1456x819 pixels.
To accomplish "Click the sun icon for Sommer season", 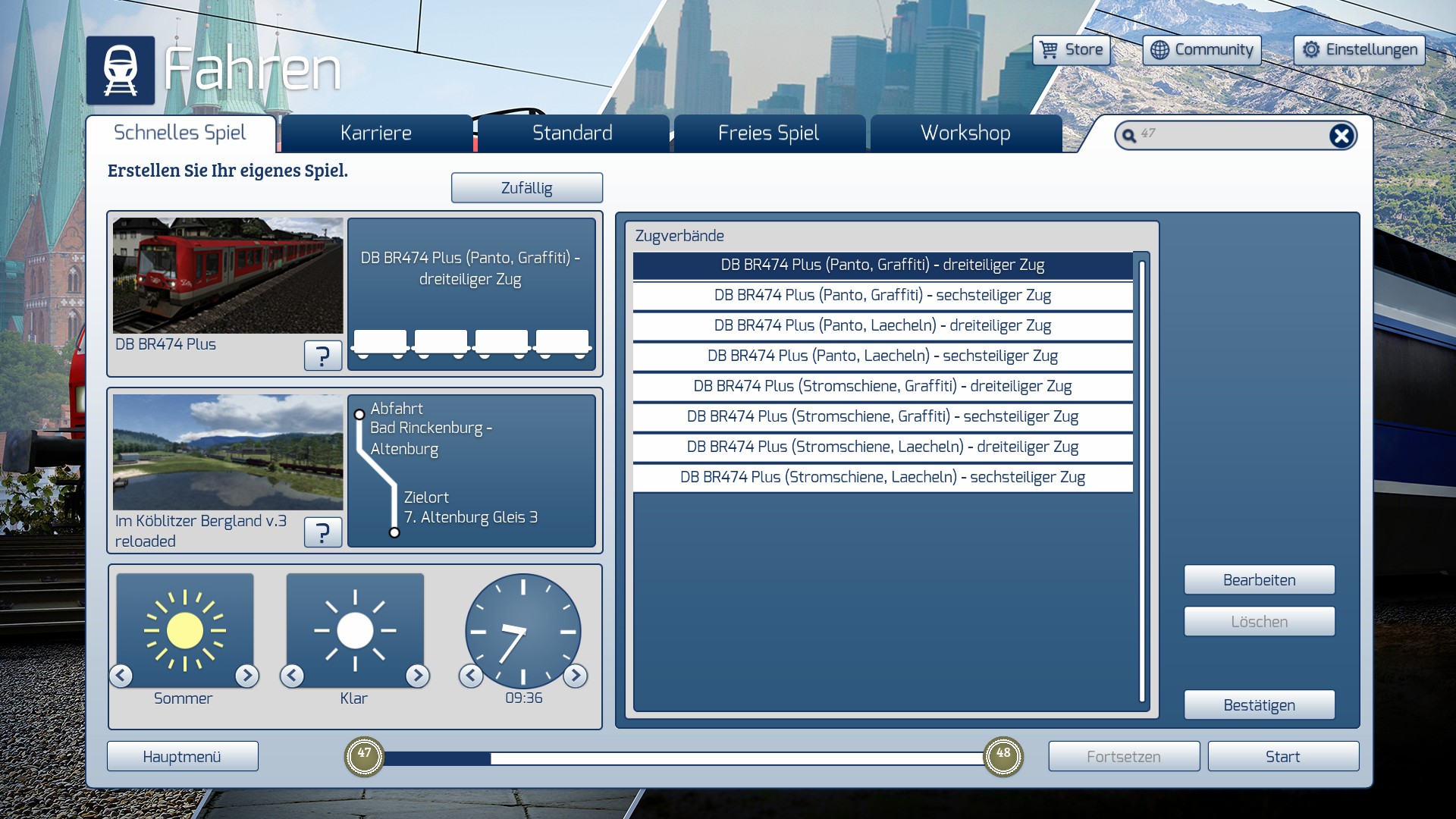I will click(x=184, y=630).
